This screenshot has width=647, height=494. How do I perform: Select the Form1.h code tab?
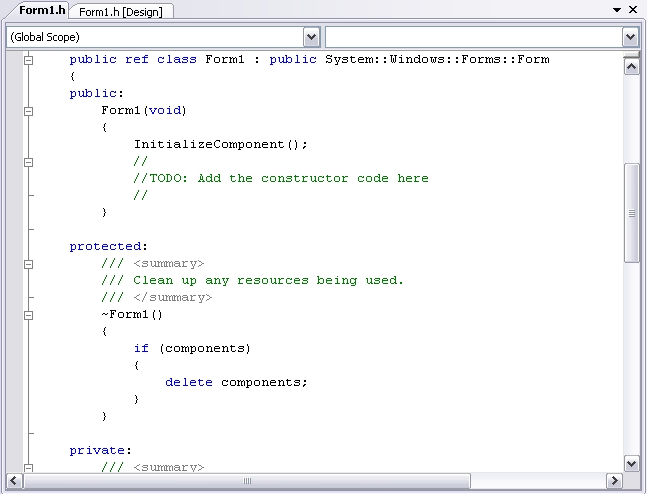click(41, 10)
